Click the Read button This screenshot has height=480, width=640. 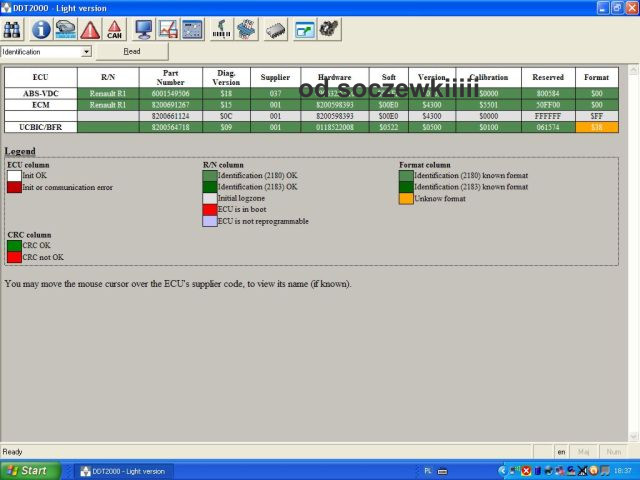pyautogui.click(x=132, y=51)
